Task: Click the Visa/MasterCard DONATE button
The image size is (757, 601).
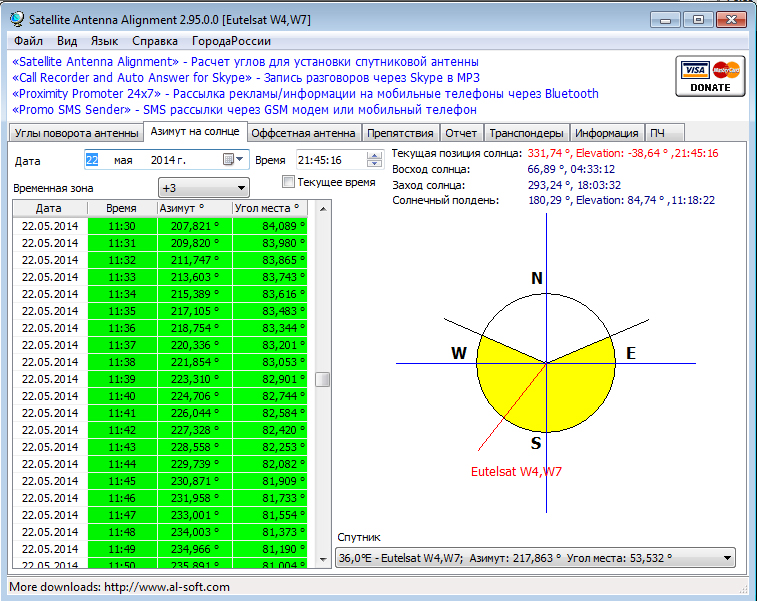Action: (x=710, y=76)
